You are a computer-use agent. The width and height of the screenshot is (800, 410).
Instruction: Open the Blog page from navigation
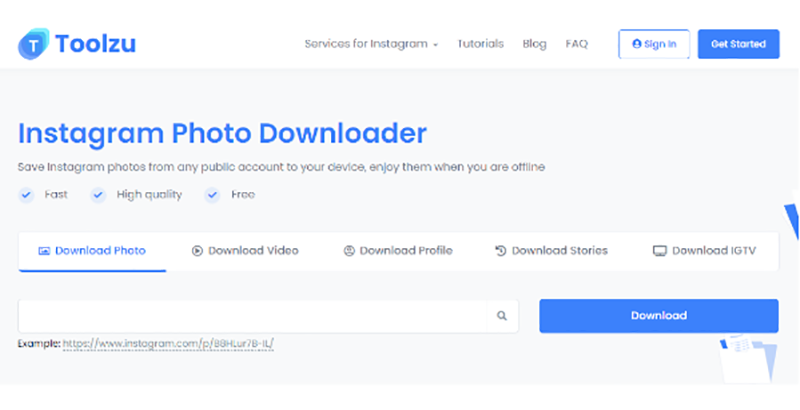pyautogui.click(x=534, y=44)
